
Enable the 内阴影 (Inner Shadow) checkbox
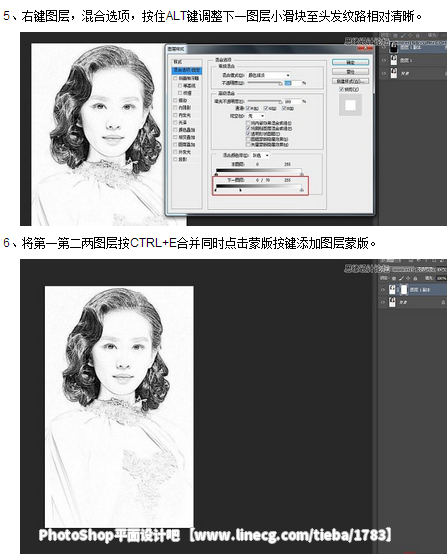pos(175,108)
